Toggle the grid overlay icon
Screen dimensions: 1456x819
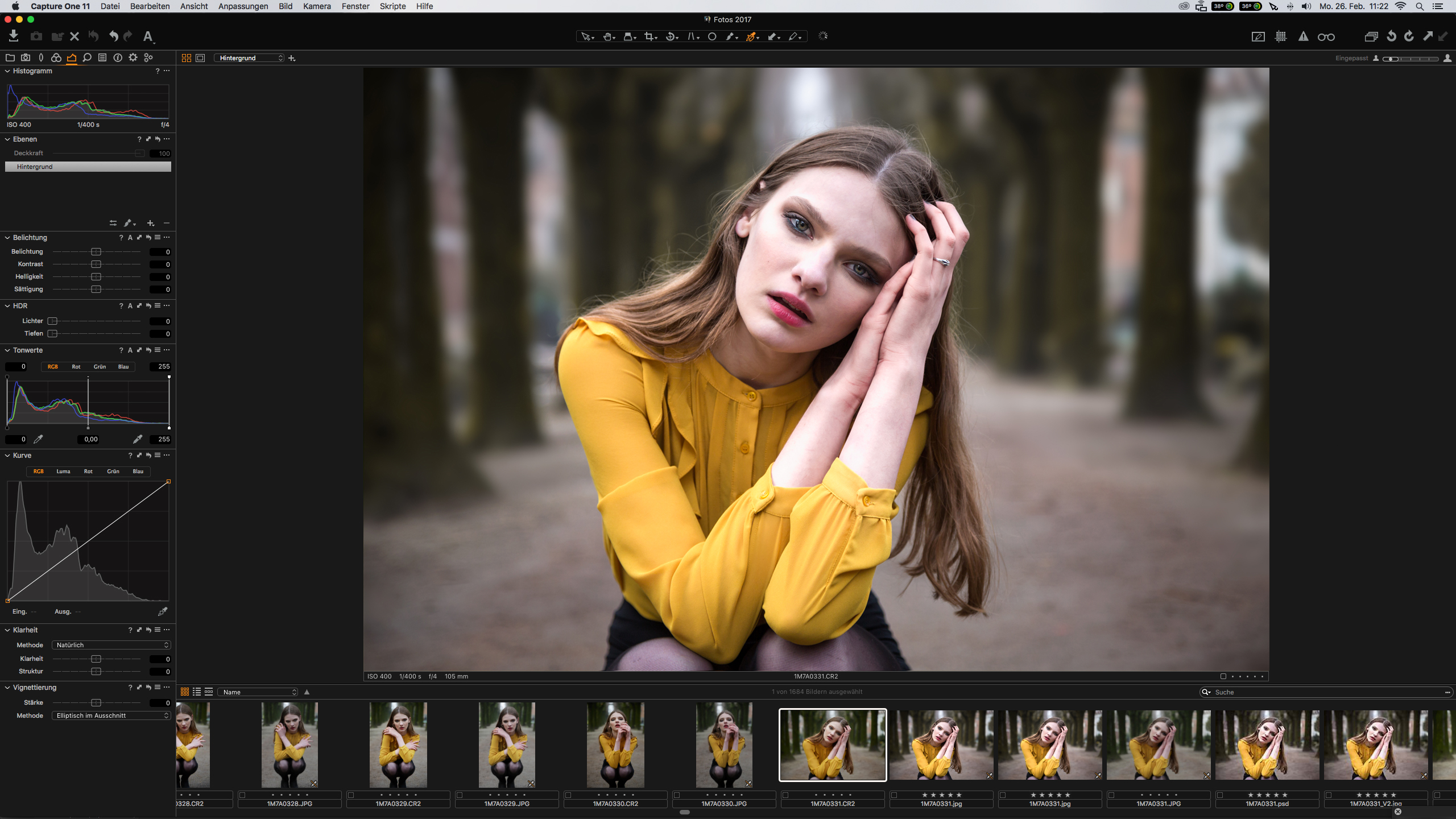coord(1281,37)
